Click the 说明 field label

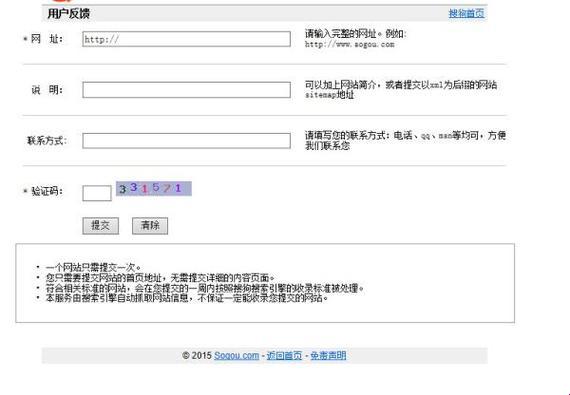coord(47,90)
